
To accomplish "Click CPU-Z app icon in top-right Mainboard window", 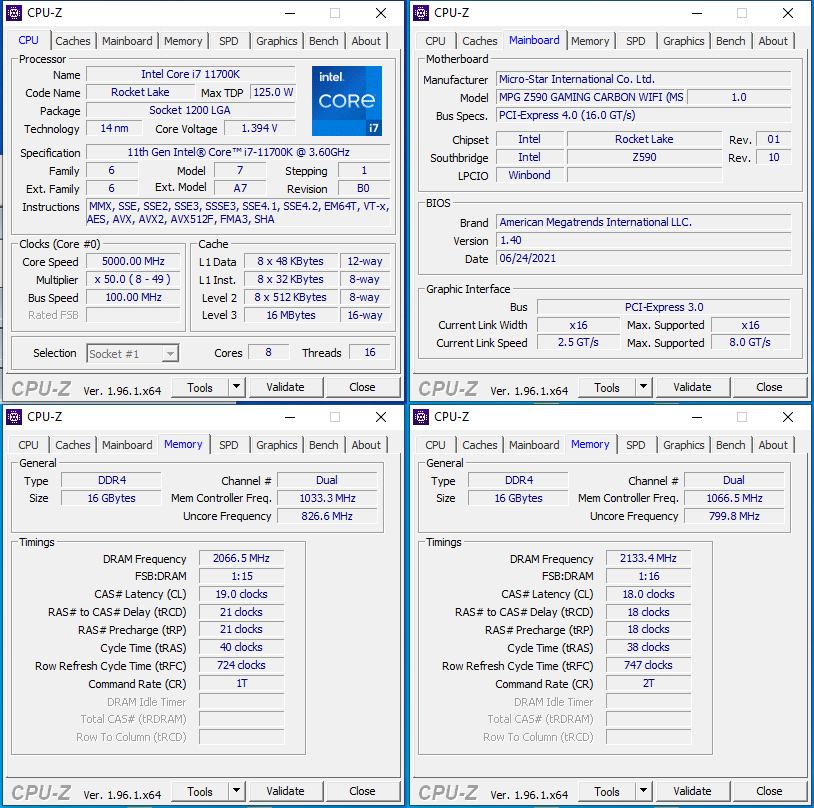I will (x=420, y=13).
